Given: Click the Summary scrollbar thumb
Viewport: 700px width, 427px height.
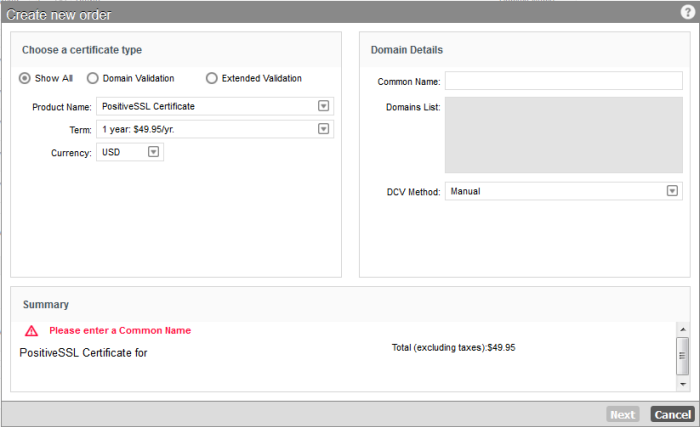Looking at the screenshot, I should click(x=682, y=356).
